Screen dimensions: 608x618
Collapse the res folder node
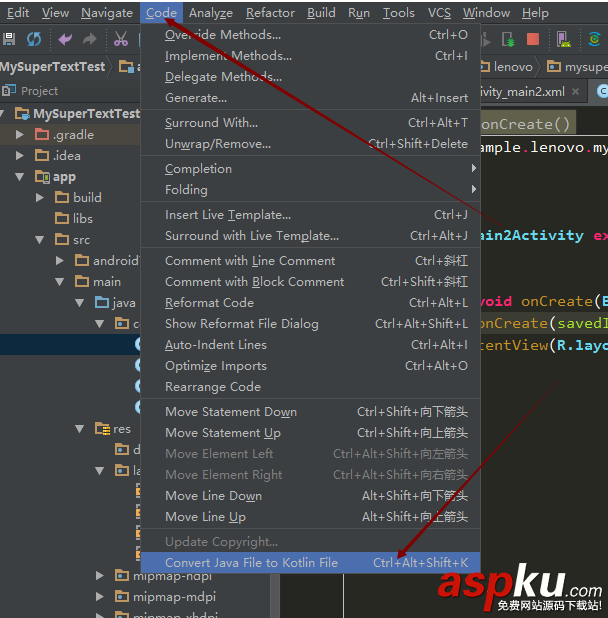click(80, 429)
